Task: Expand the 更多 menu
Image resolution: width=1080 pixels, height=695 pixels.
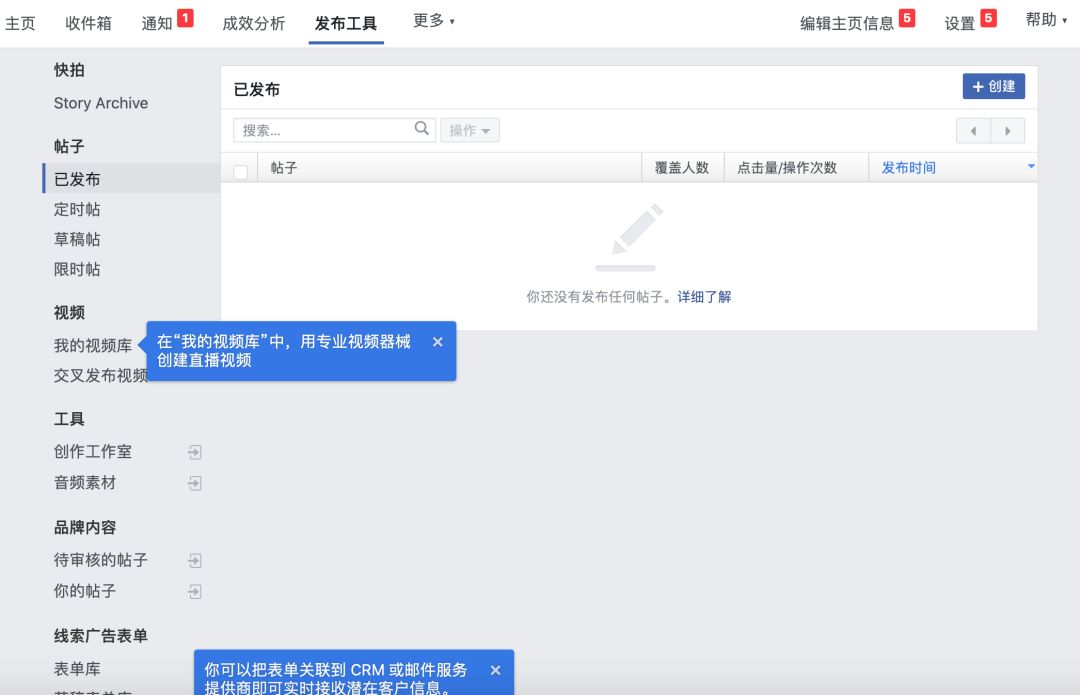Action: coord(434,21)
